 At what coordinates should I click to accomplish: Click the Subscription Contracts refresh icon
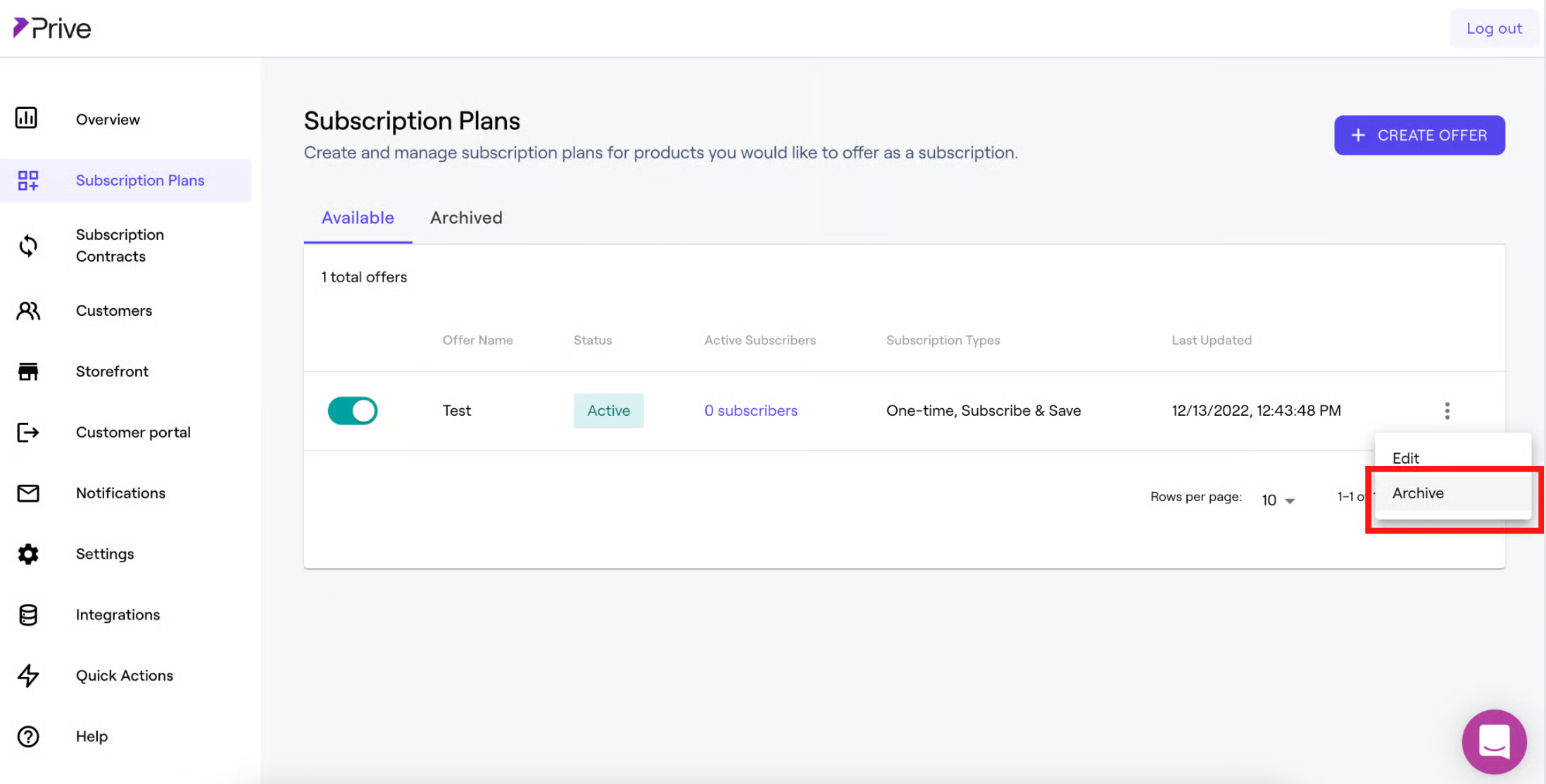point(28,246)
